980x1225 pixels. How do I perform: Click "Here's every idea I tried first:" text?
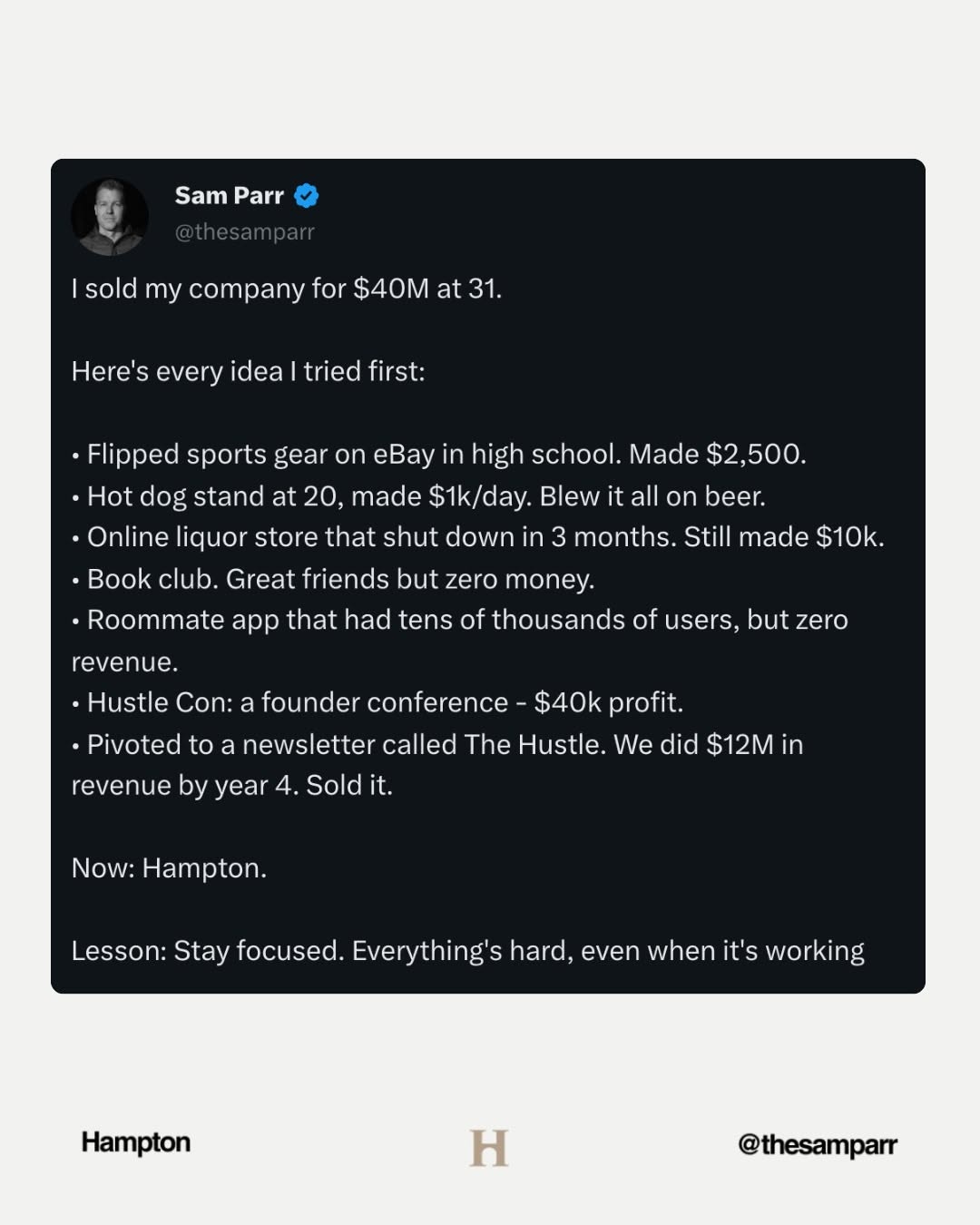(x=248, y=371)
